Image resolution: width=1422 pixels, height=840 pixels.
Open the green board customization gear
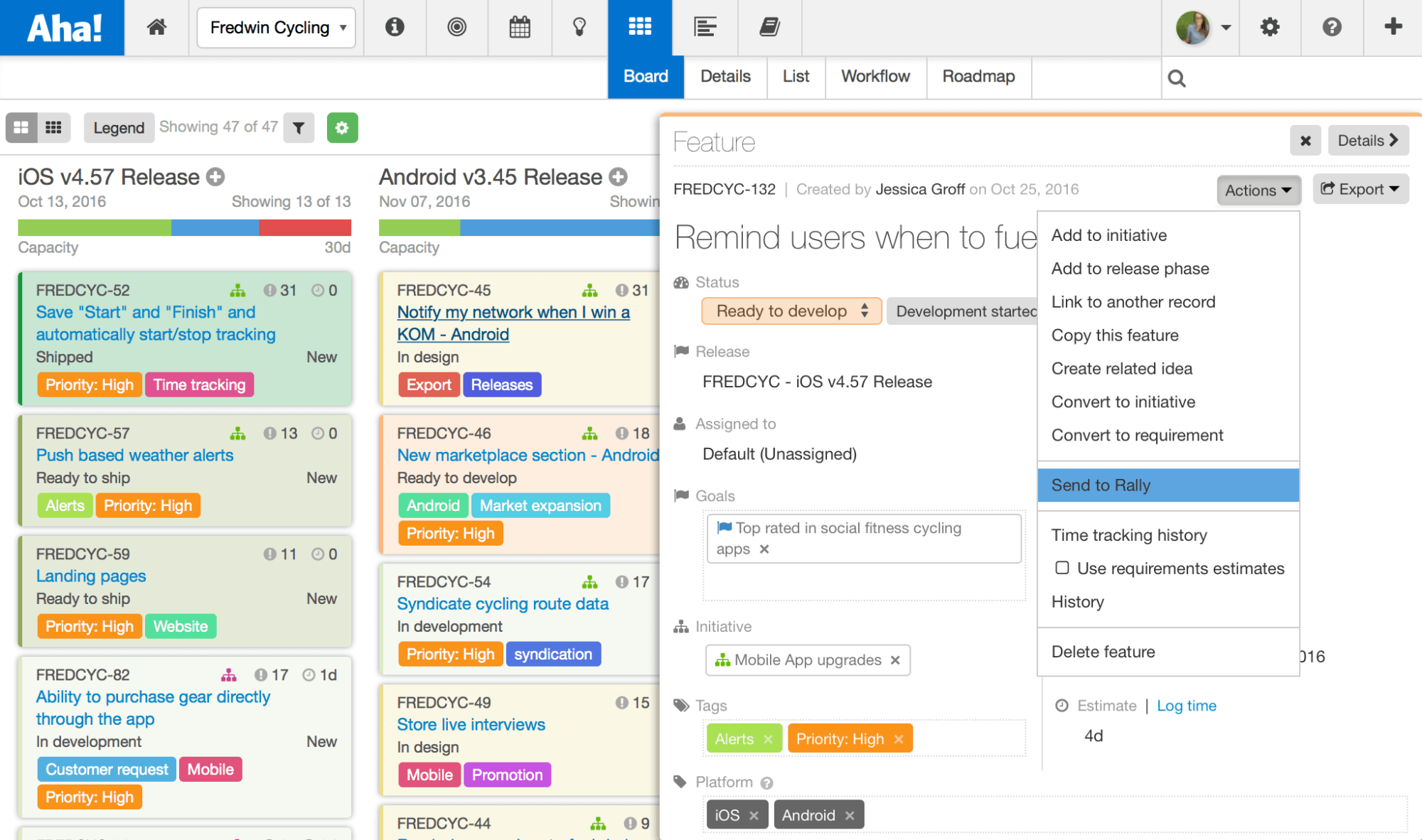click(342, 128)
